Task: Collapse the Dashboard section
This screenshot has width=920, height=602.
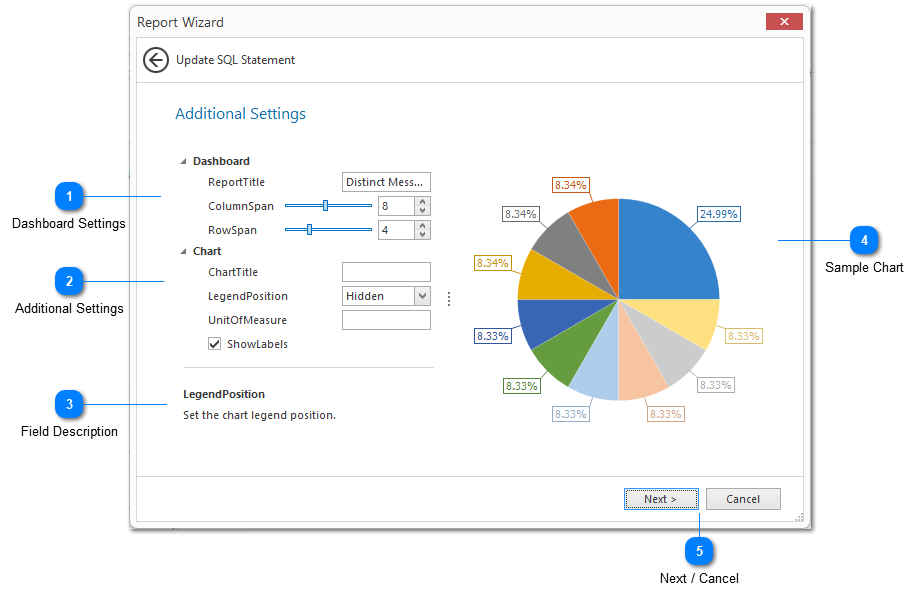Action: pyautogui.click(x=183, y=161)
